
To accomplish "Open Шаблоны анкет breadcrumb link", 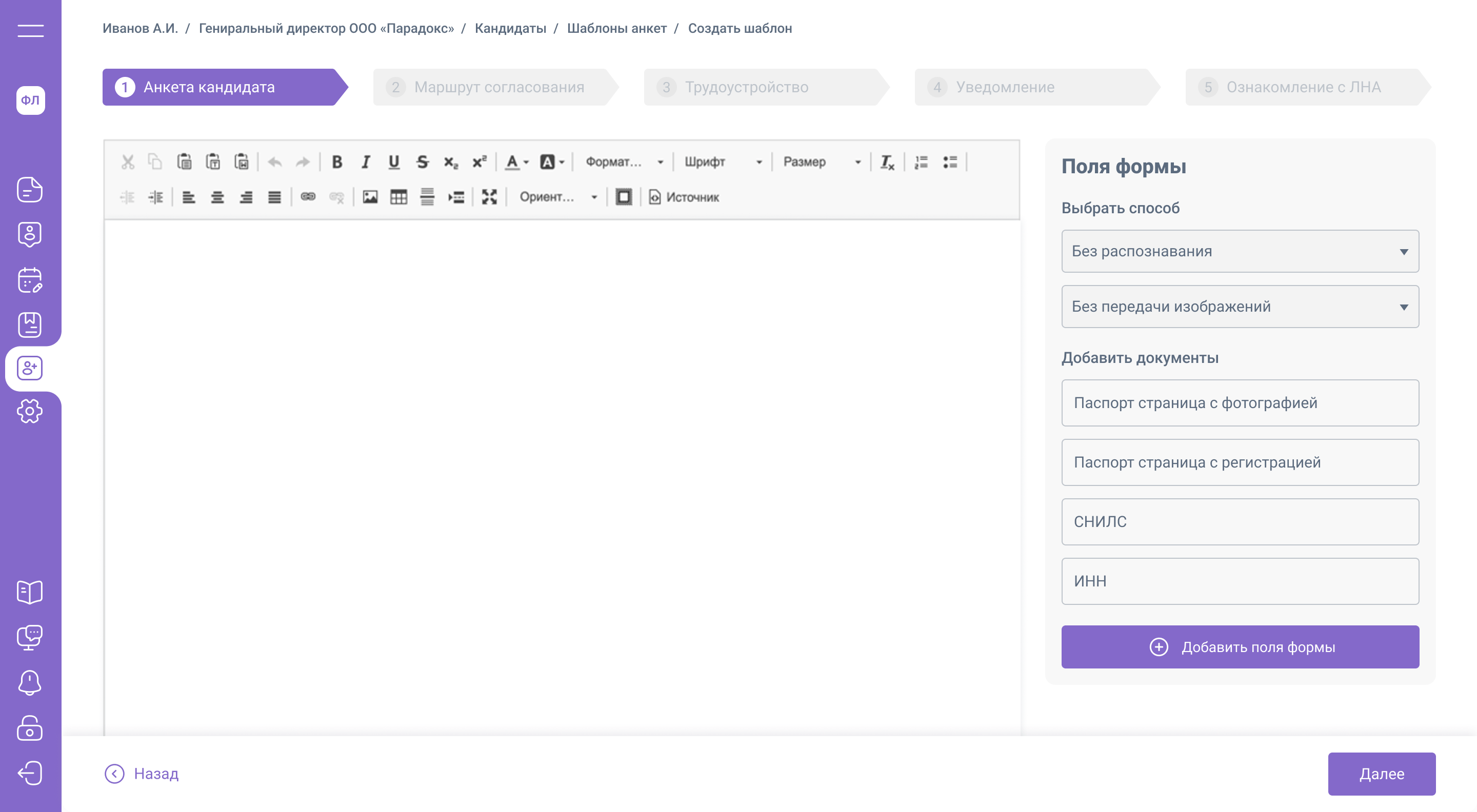I will [616, 28].
